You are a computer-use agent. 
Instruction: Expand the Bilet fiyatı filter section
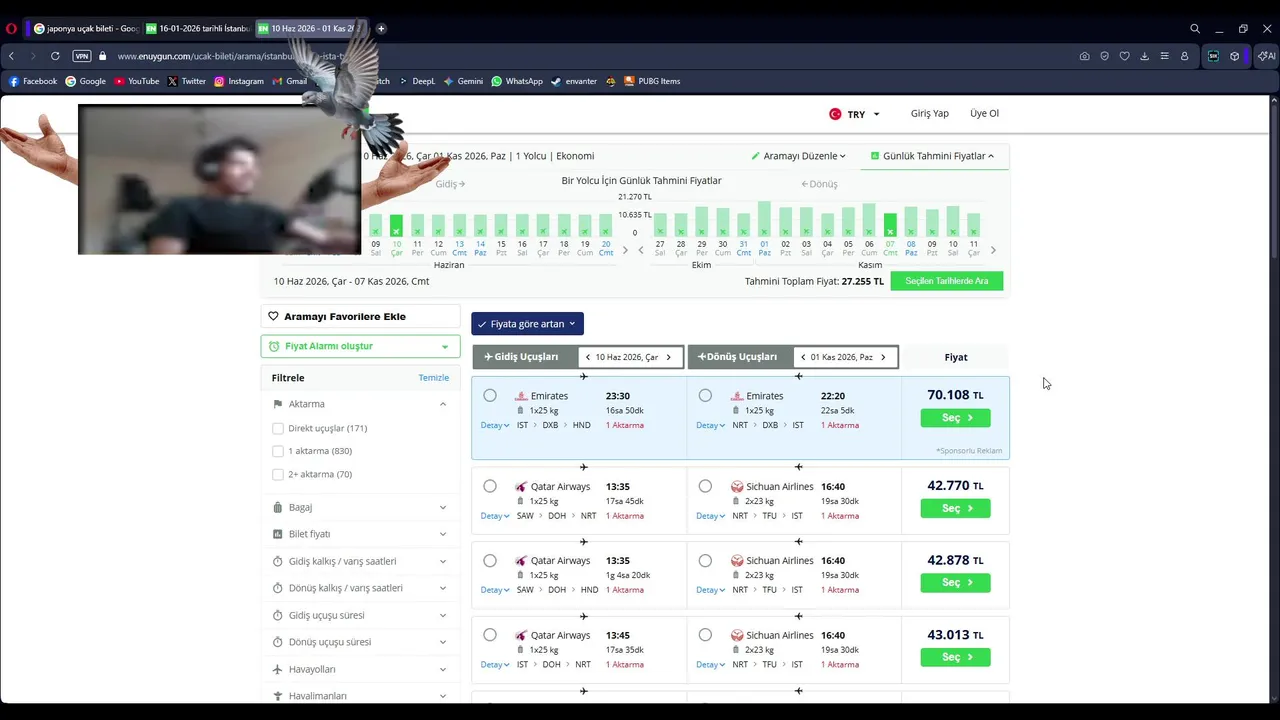[x=361, y=534]
